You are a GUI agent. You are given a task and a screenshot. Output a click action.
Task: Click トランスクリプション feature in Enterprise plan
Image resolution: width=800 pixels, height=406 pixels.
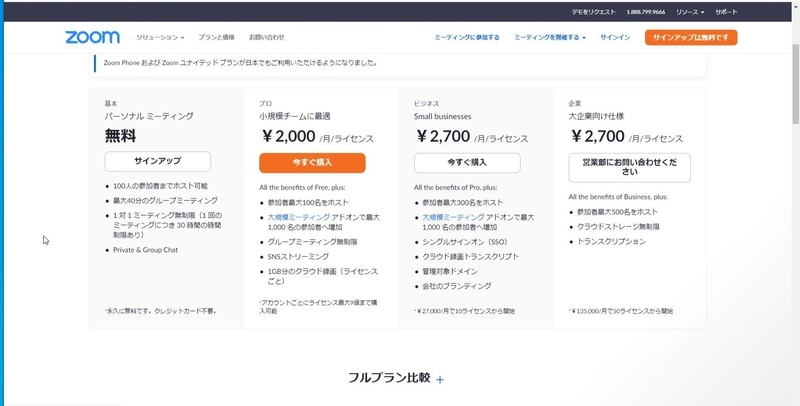611,241
